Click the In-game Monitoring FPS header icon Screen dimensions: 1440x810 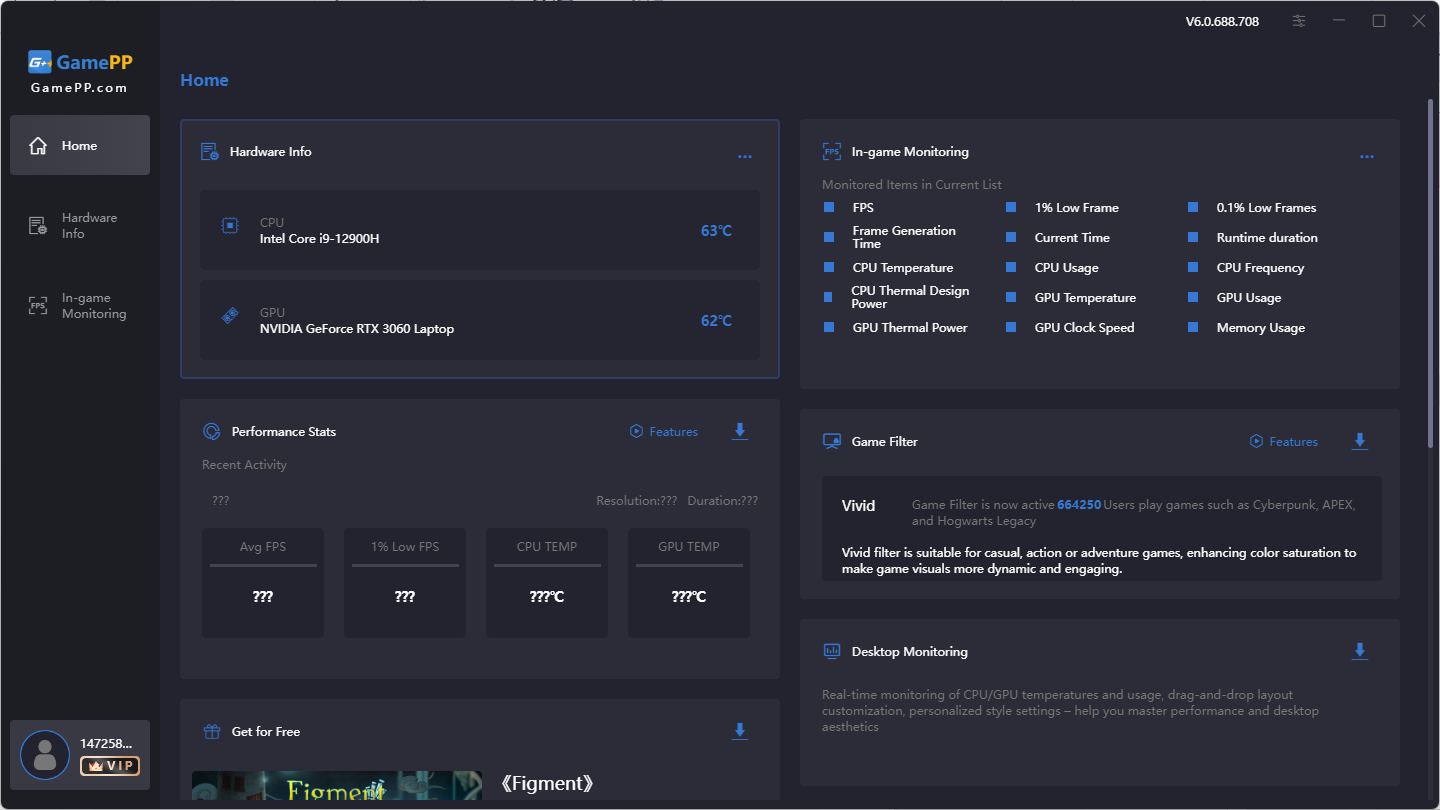832,152
